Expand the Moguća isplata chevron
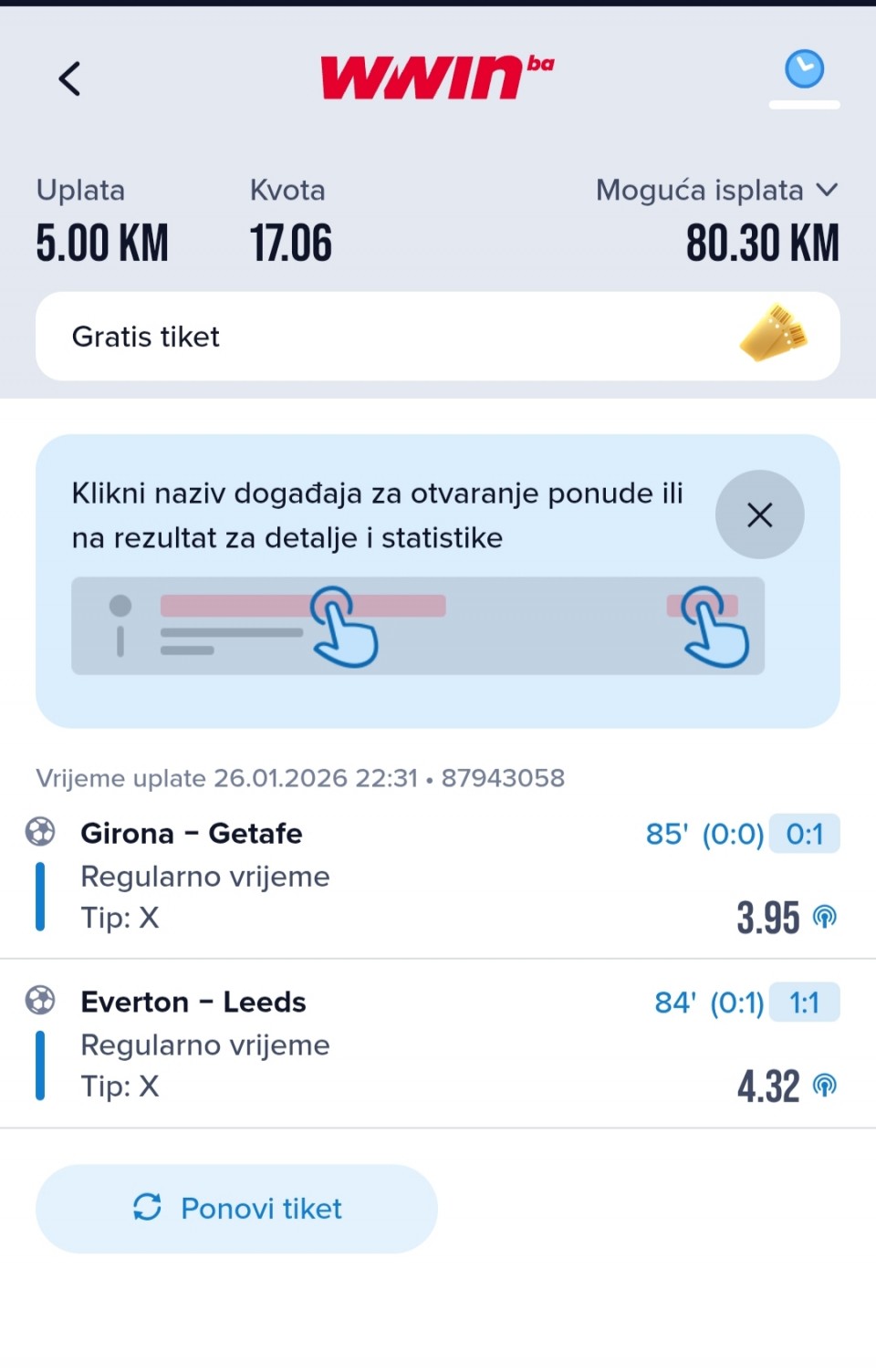The height and width of the screenshot is (1372, 876). [x=827, y=190]
